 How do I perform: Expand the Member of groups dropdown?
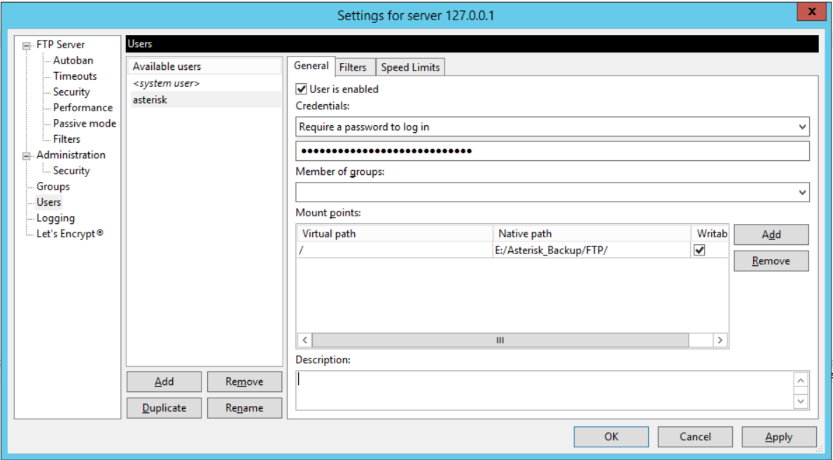coord(802,192)
